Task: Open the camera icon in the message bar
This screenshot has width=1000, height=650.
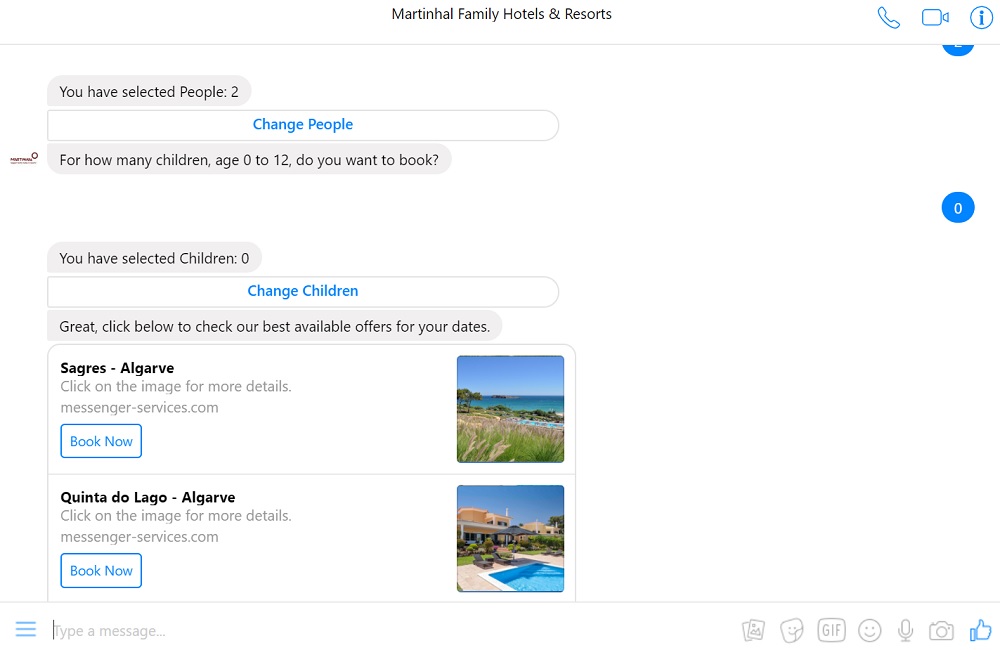Action: pyautogui.click(x=941, y=630)
